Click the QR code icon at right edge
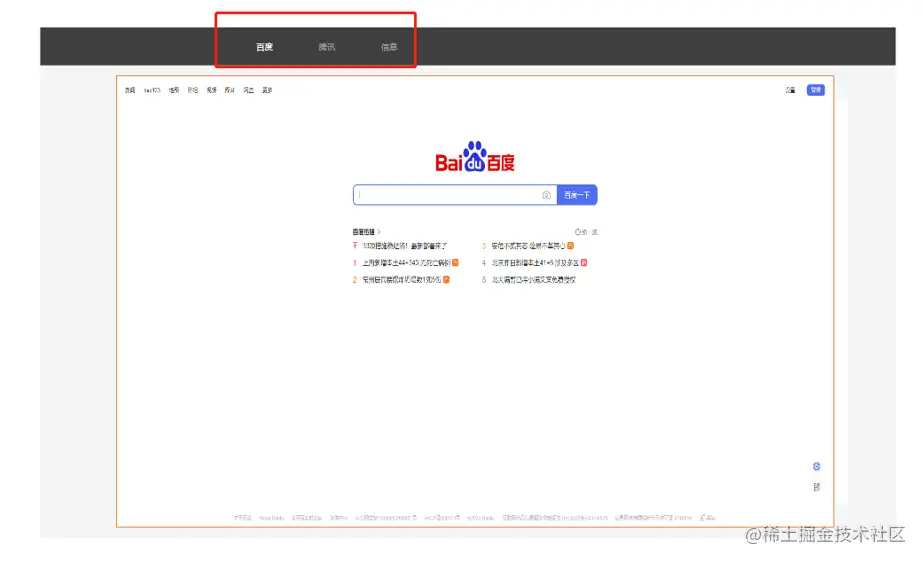Viewport: 923px width, 562px height. pos(816,487)
